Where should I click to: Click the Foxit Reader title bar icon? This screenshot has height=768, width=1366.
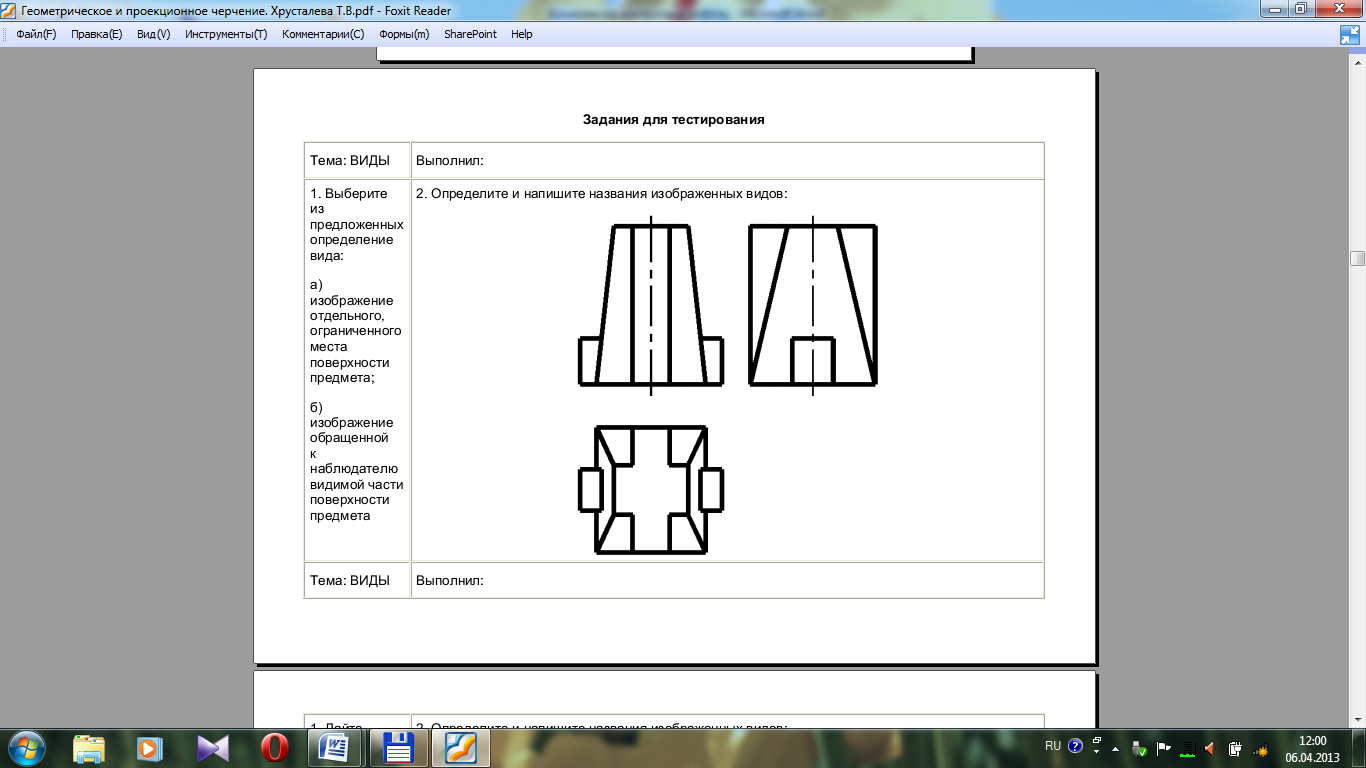8,10
